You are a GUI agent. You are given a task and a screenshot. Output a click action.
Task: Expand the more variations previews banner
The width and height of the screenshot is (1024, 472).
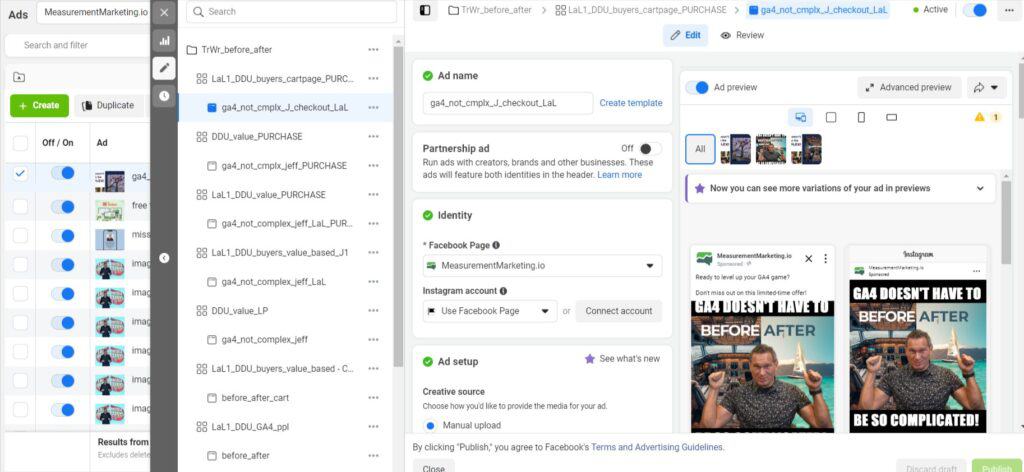(979, 188)
